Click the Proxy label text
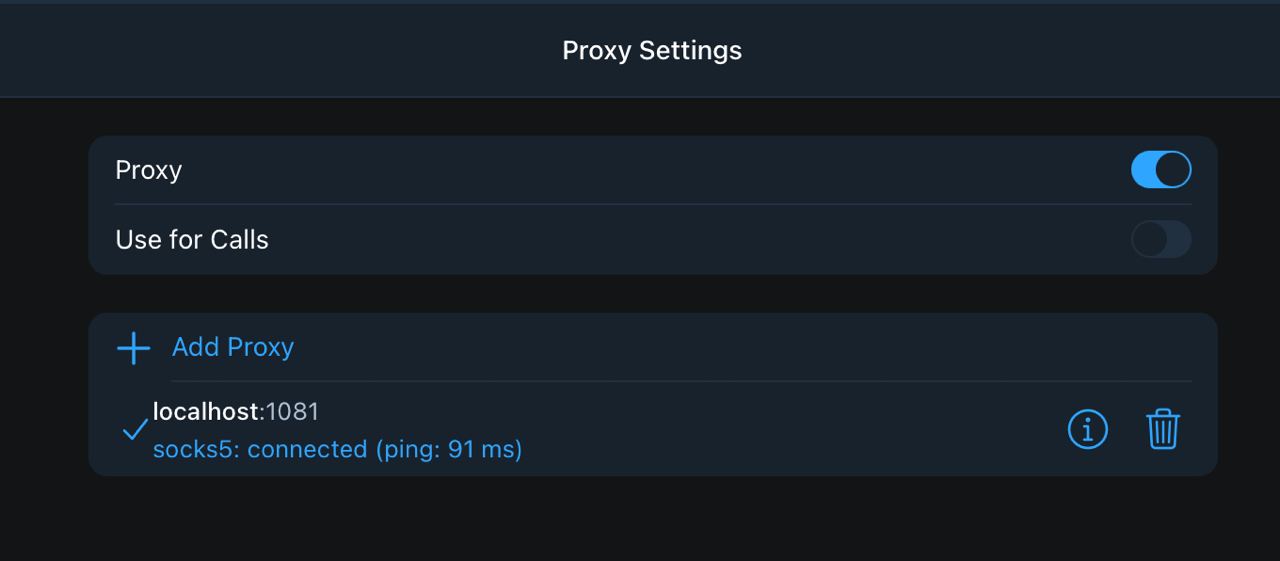 point(148,170)
